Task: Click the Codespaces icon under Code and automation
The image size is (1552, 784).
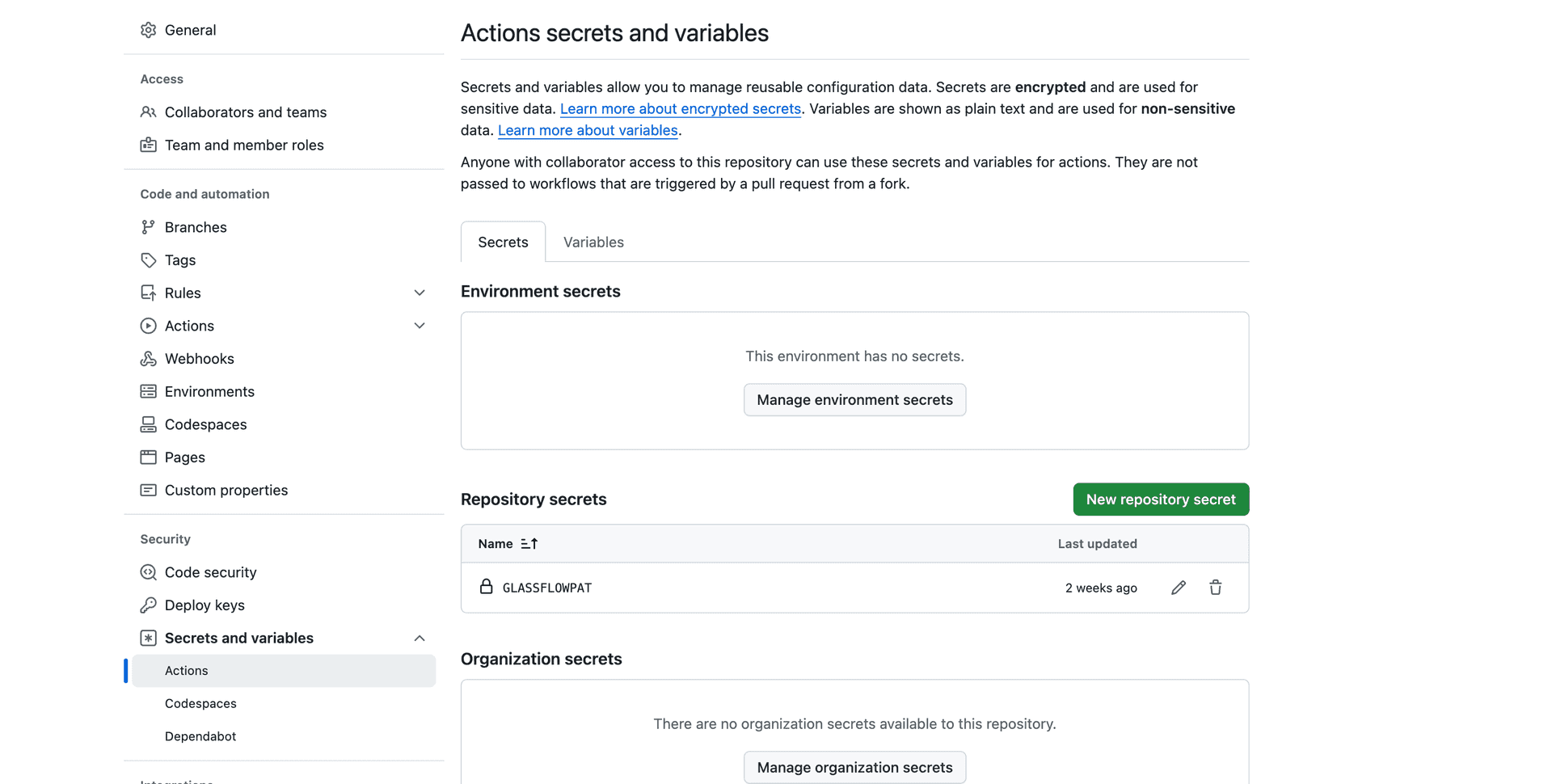Action: coord(148,424)
